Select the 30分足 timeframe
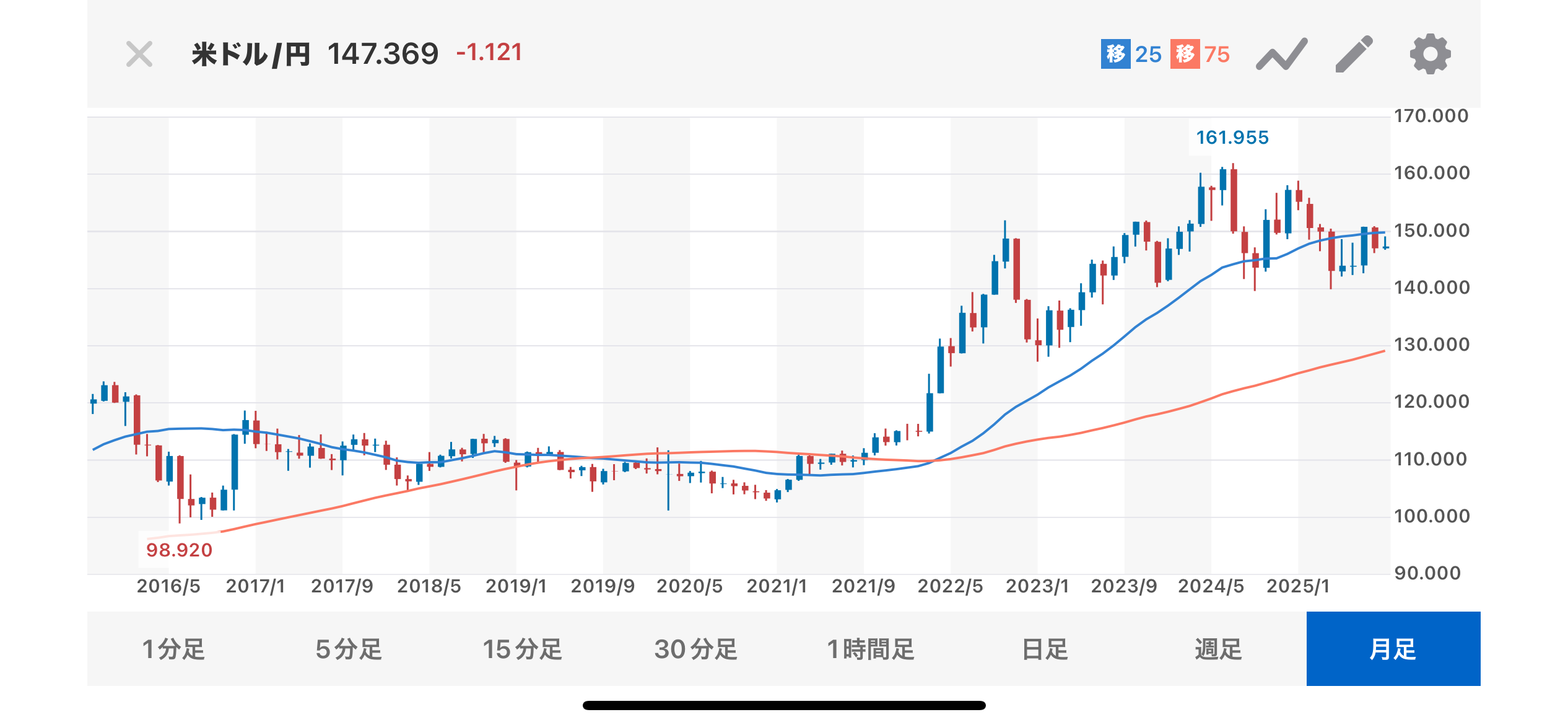 click(696, 649)
